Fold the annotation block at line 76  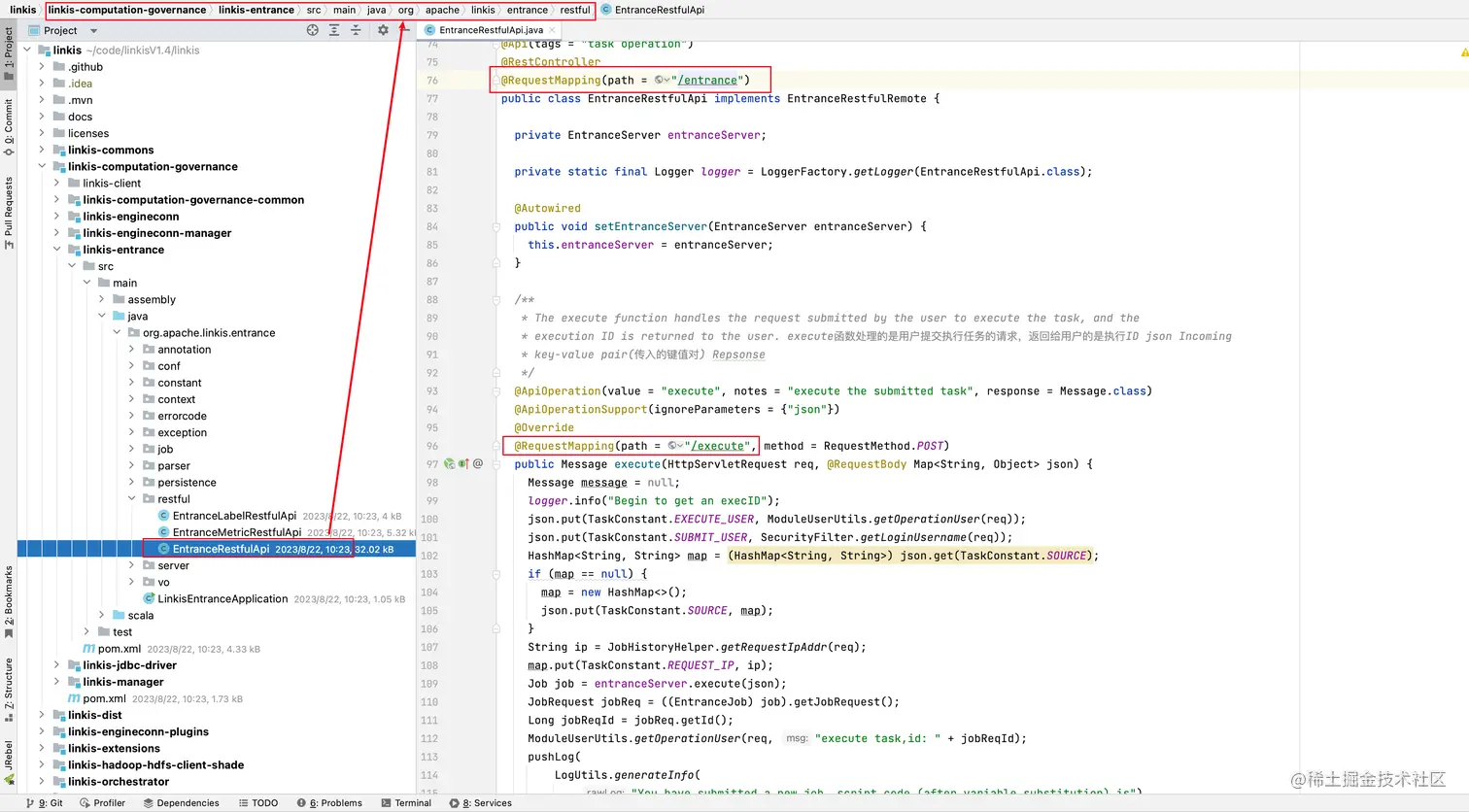point(496,81)
